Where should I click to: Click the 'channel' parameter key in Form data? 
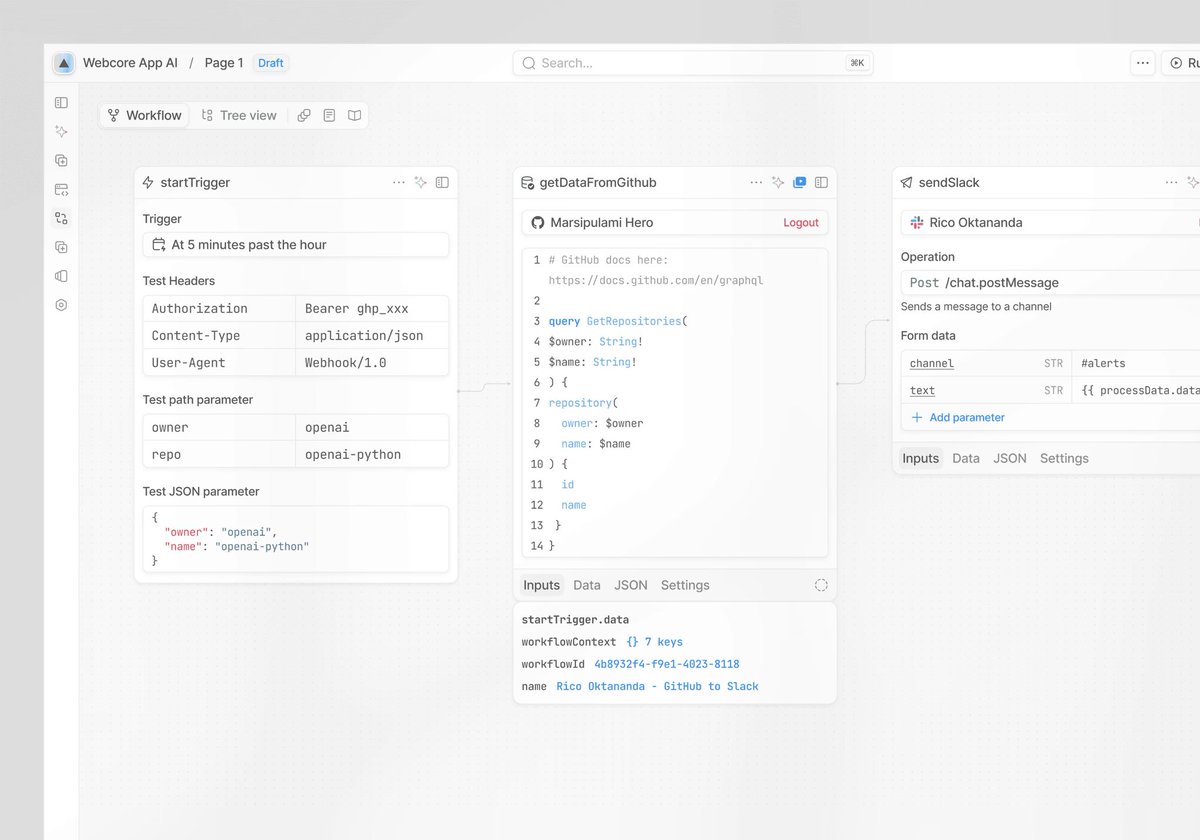932,364
